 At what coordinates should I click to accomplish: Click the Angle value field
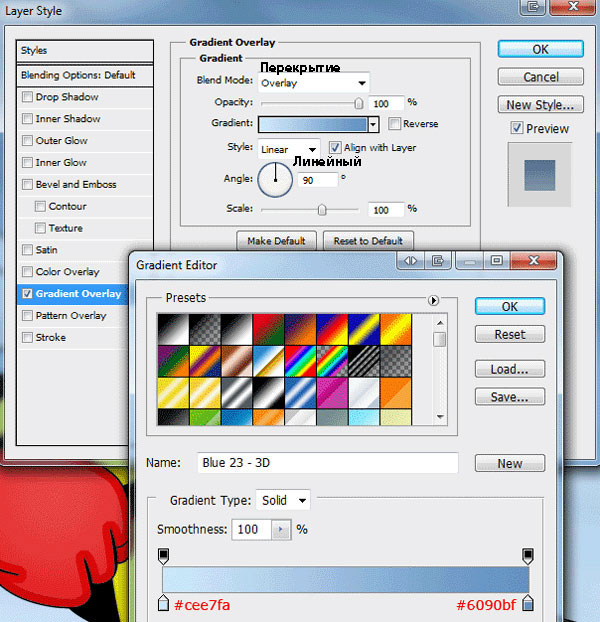coord(318,180)
